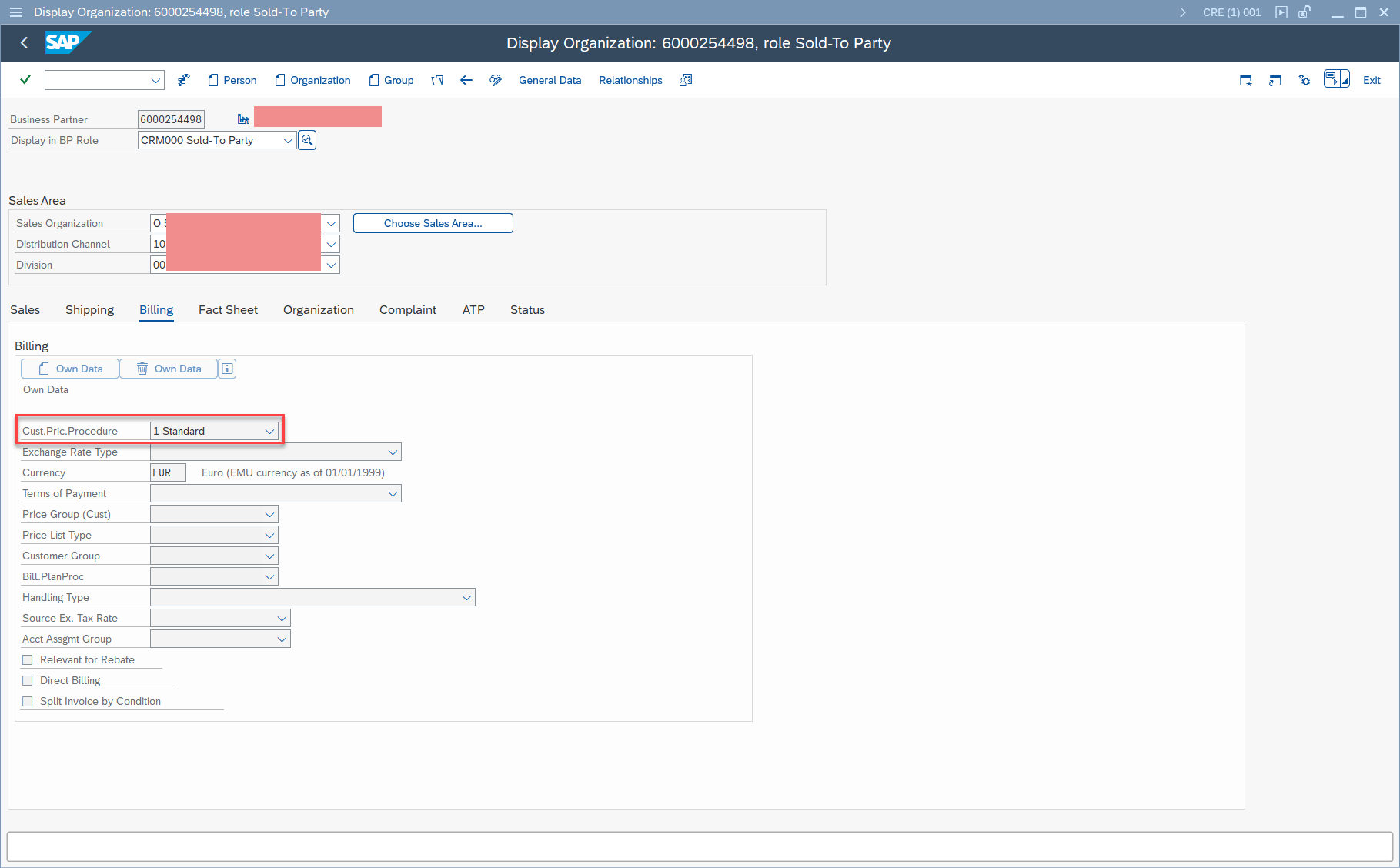Open the hamburger menu in title bar
This screenshot has width=1400, height=868.
coord(15,12)
